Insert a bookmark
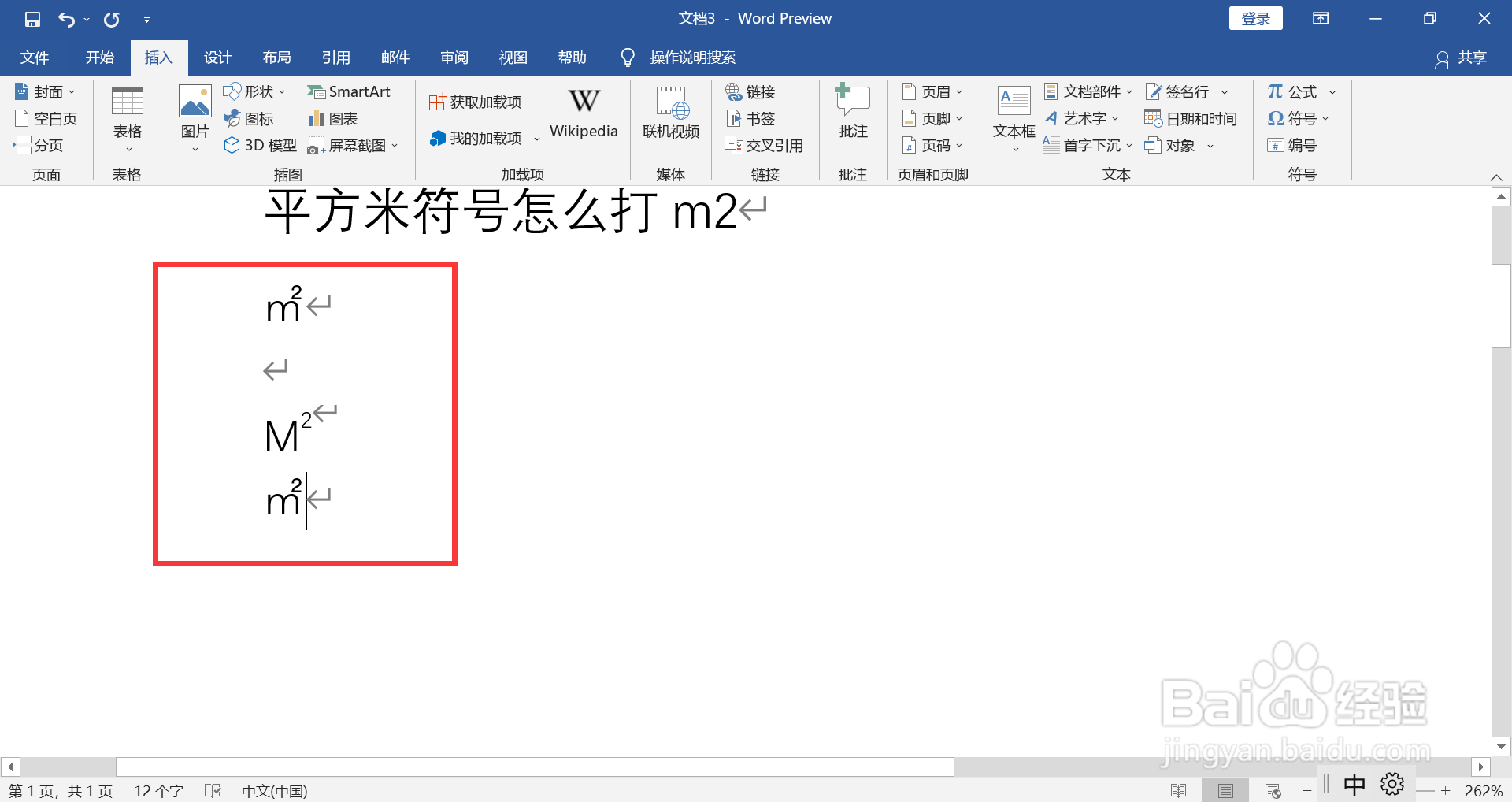This screenshot has height=802, width=1512. [752, 118]
